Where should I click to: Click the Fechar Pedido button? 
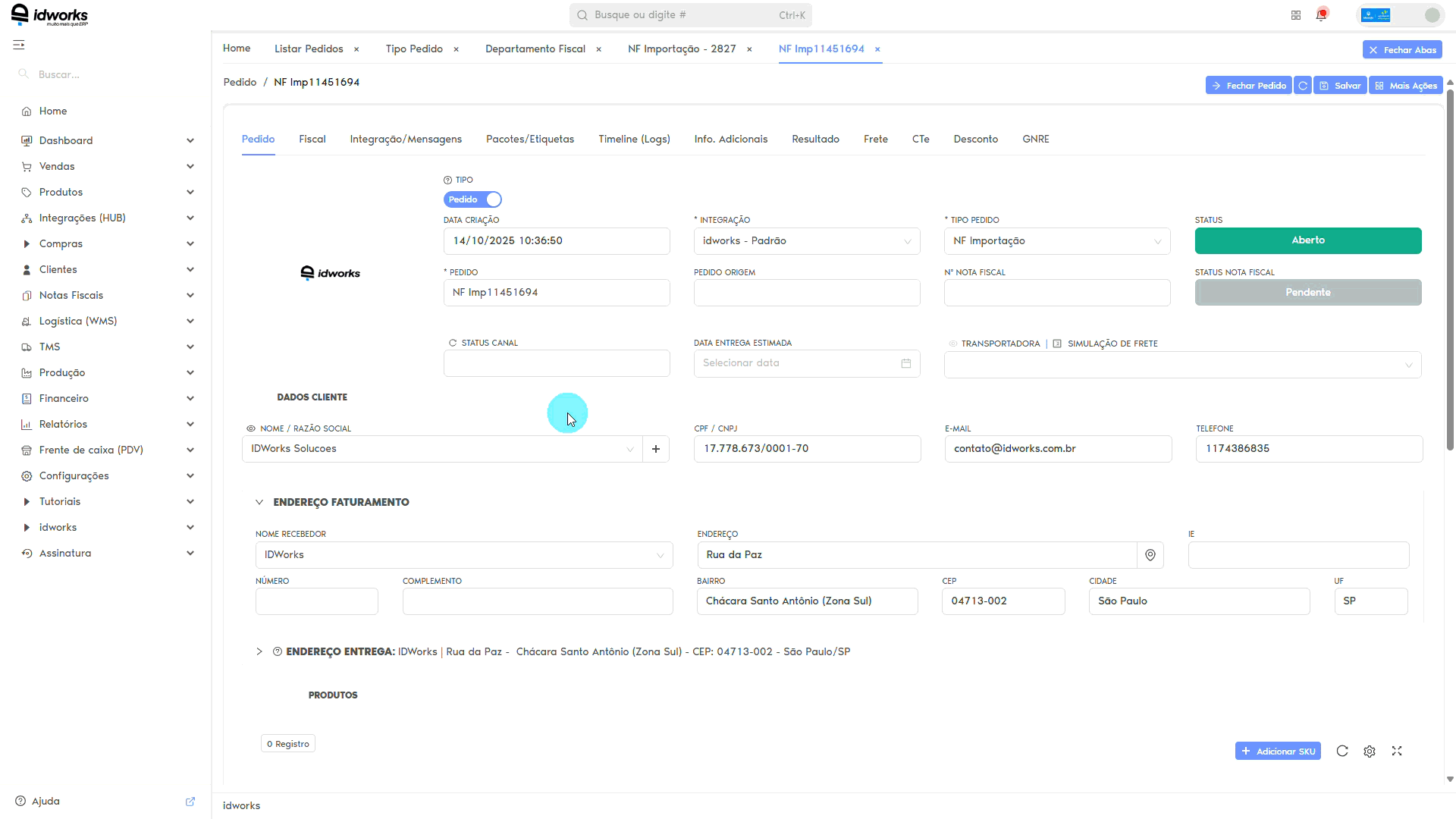[1248, 86]
